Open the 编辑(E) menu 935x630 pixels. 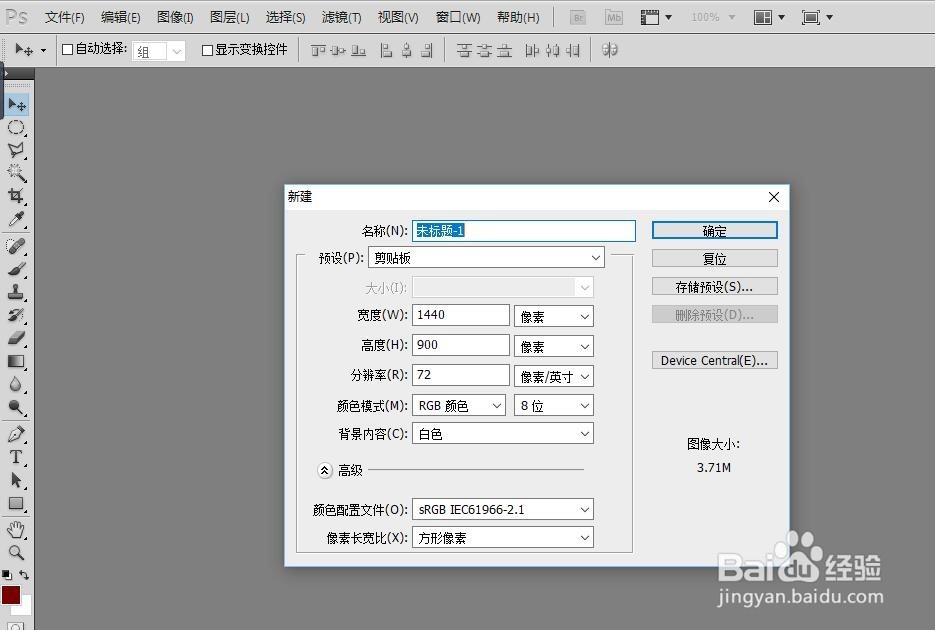[120, 17]
